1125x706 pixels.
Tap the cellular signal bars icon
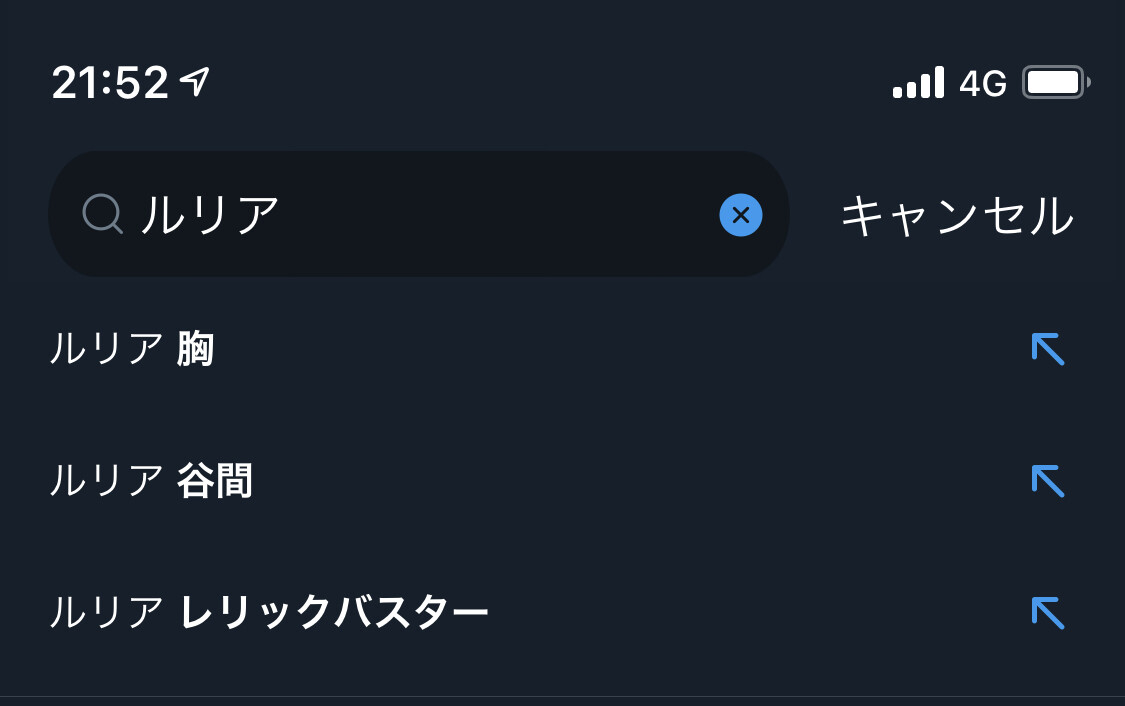coord(918,83)
